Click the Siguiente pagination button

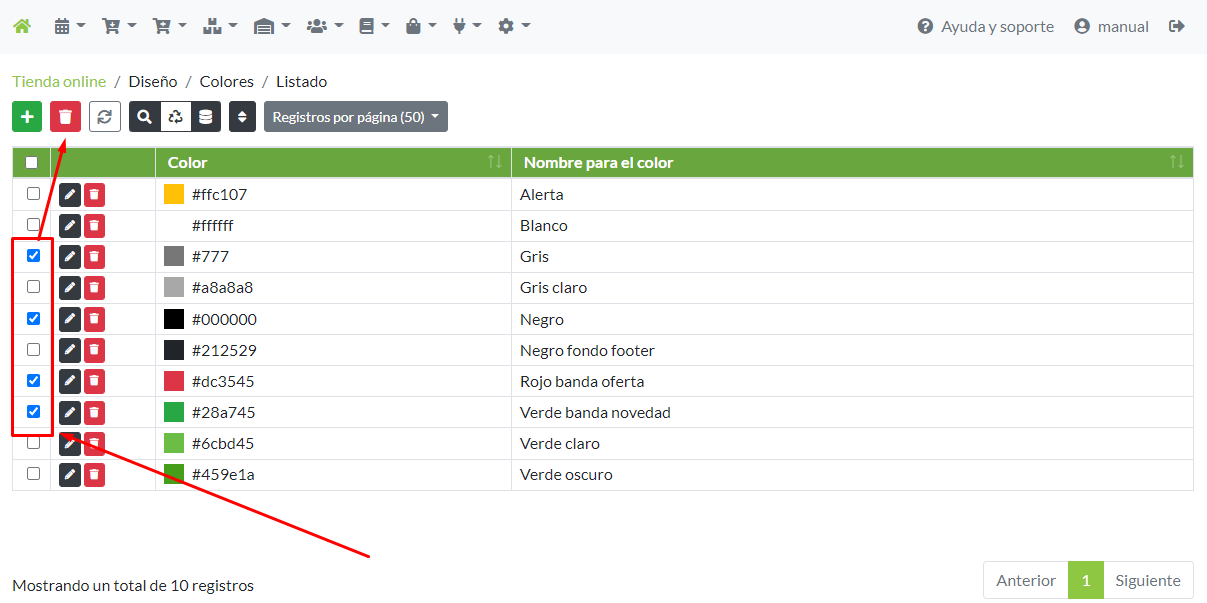coord(1147,580)
